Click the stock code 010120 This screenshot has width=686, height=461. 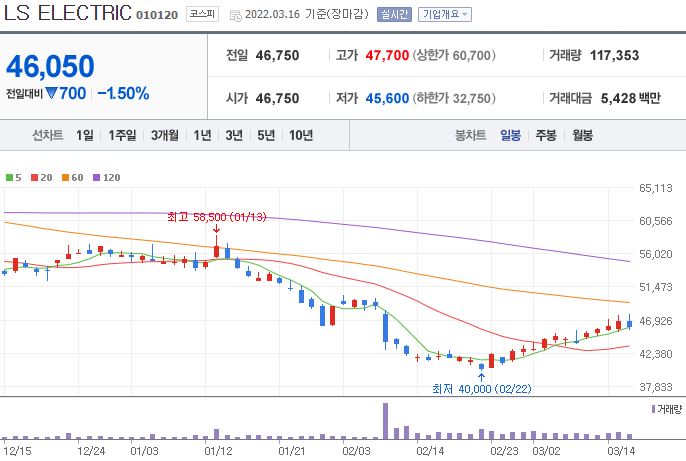click(x=157, y=15)
